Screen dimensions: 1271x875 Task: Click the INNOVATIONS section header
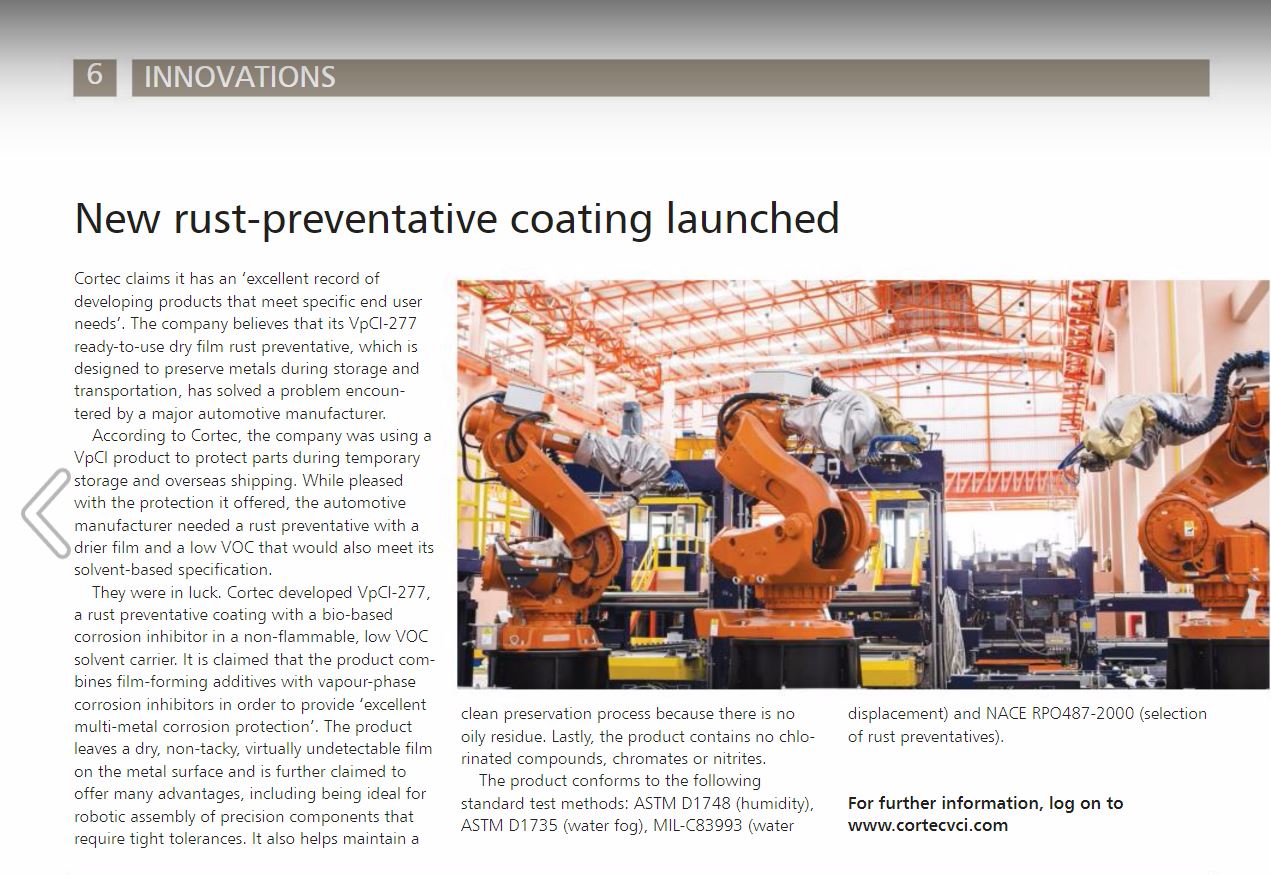670,77
